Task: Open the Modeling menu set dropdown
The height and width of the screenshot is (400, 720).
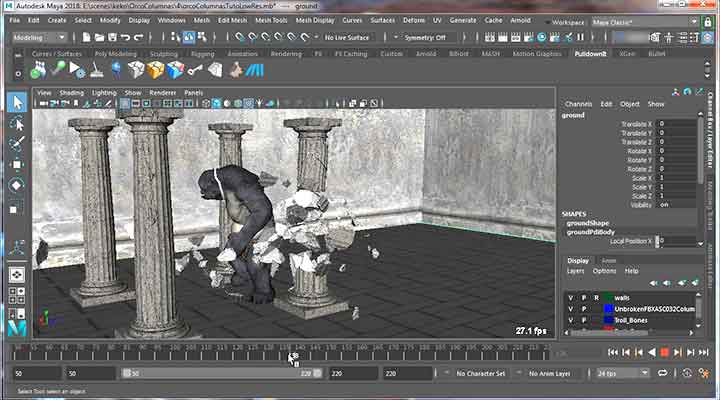Action: 40,36
